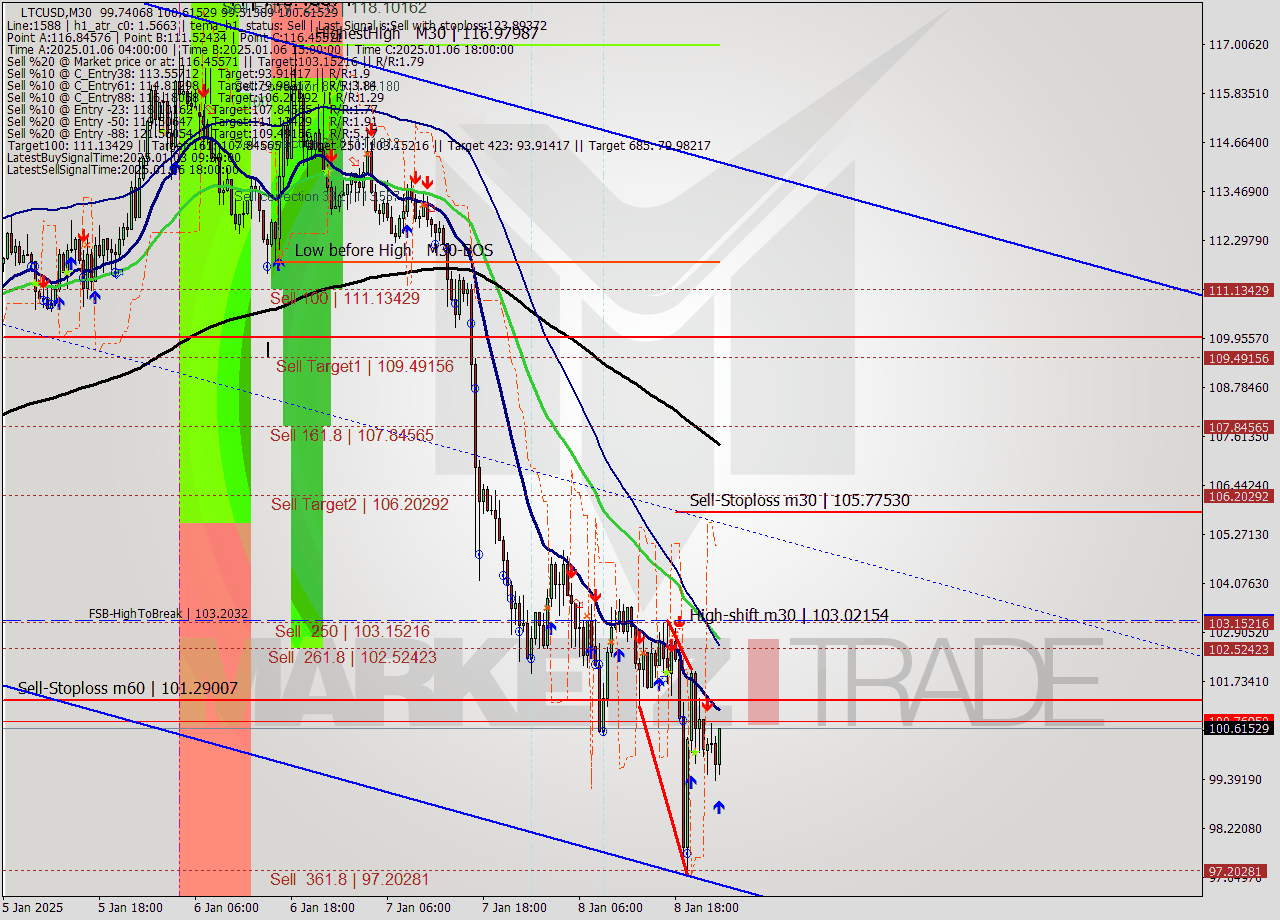Click the '7 Jan 06:00' time label
This screenshot has width=1280, height=920.
tap(419, 908)
